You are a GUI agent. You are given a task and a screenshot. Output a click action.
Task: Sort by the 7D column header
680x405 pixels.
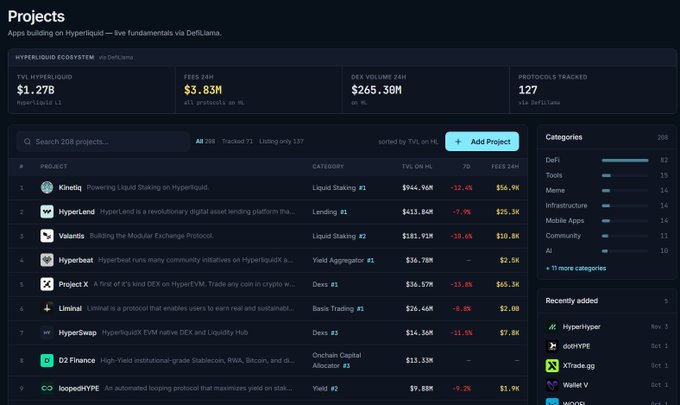466,167
